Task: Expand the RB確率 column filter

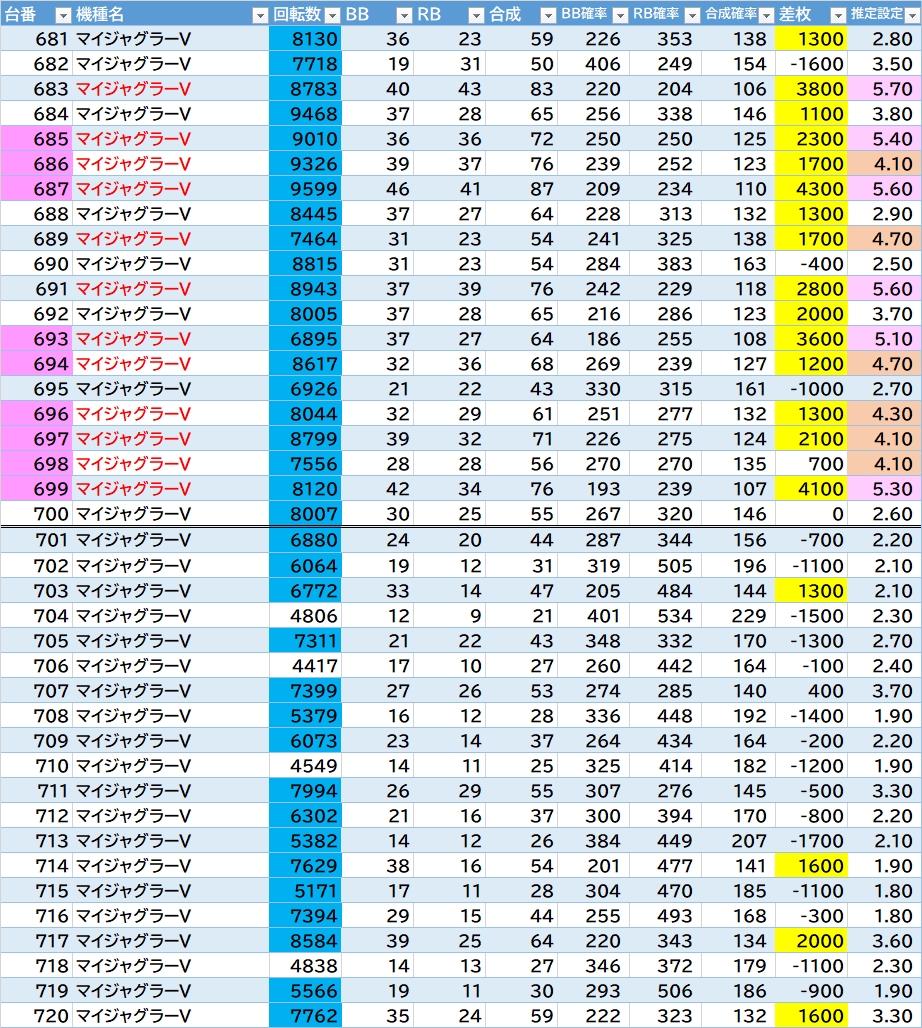Action: [691, 15]
